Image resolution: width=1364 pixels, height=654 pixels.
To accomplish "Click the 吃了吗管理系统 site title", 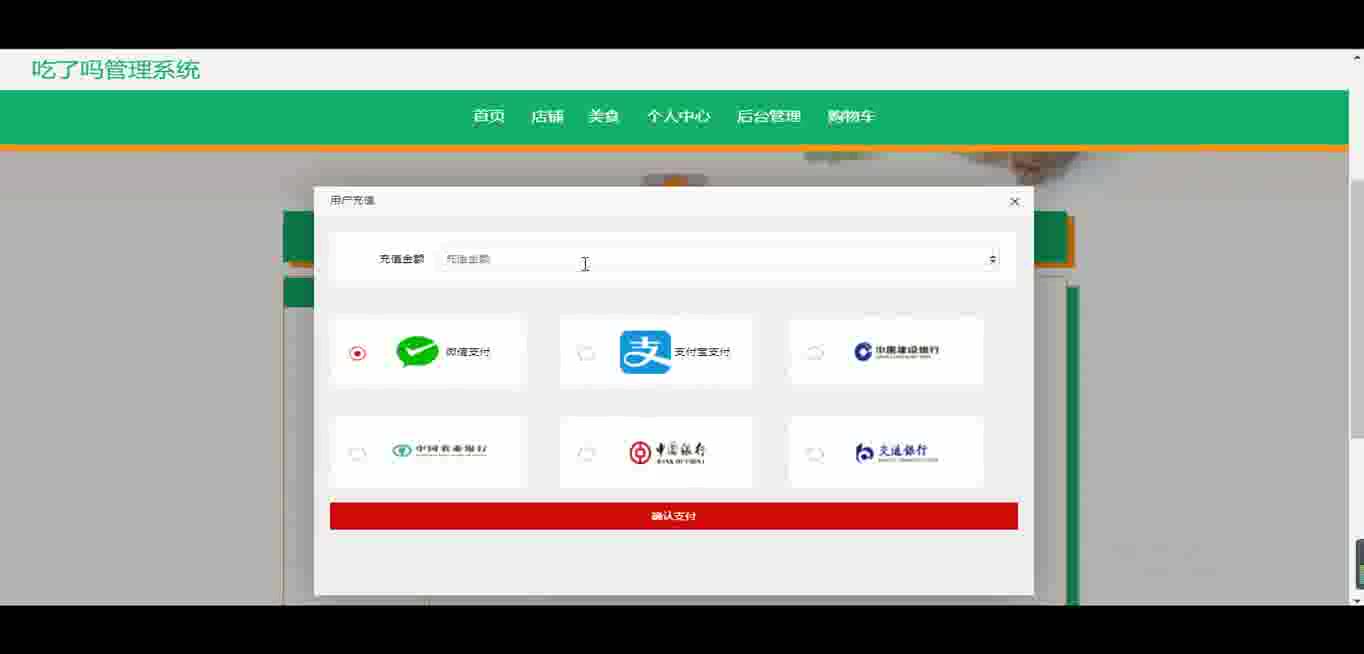I will coord(116,70).
